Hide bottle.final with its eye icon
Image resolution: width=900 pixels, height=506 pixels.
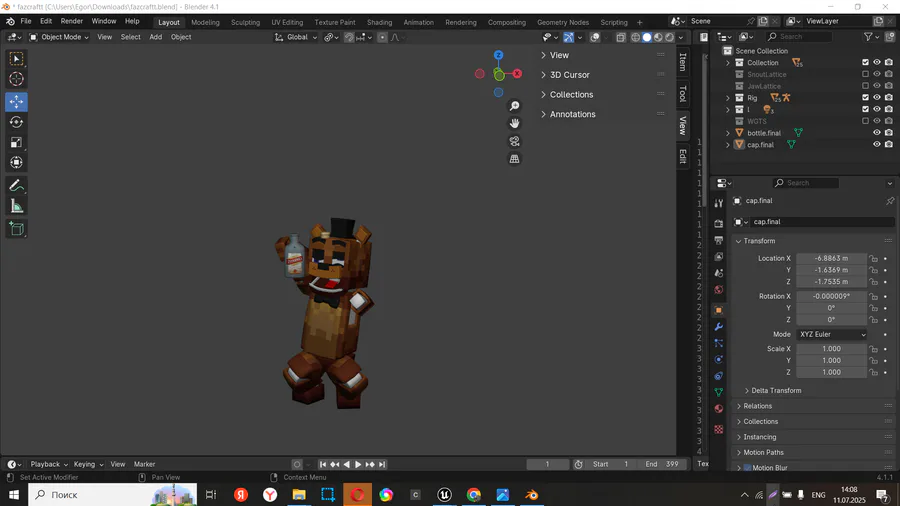tap(876, 133)
